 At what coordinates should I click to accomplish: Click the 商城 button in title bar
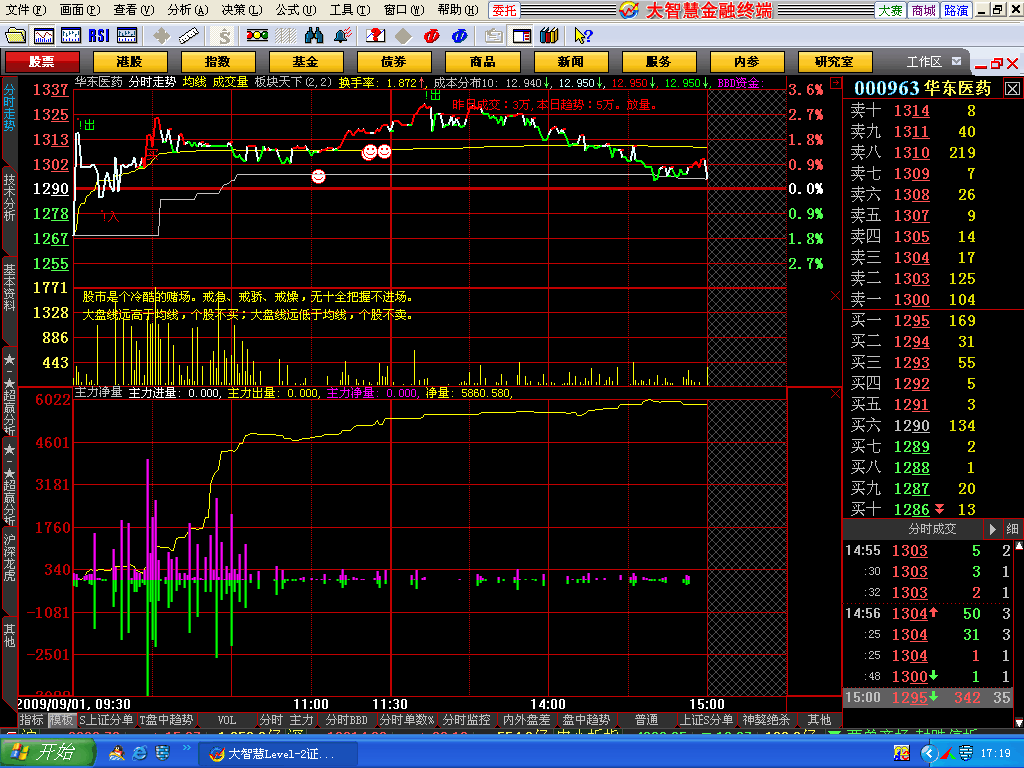pos(923,10)
